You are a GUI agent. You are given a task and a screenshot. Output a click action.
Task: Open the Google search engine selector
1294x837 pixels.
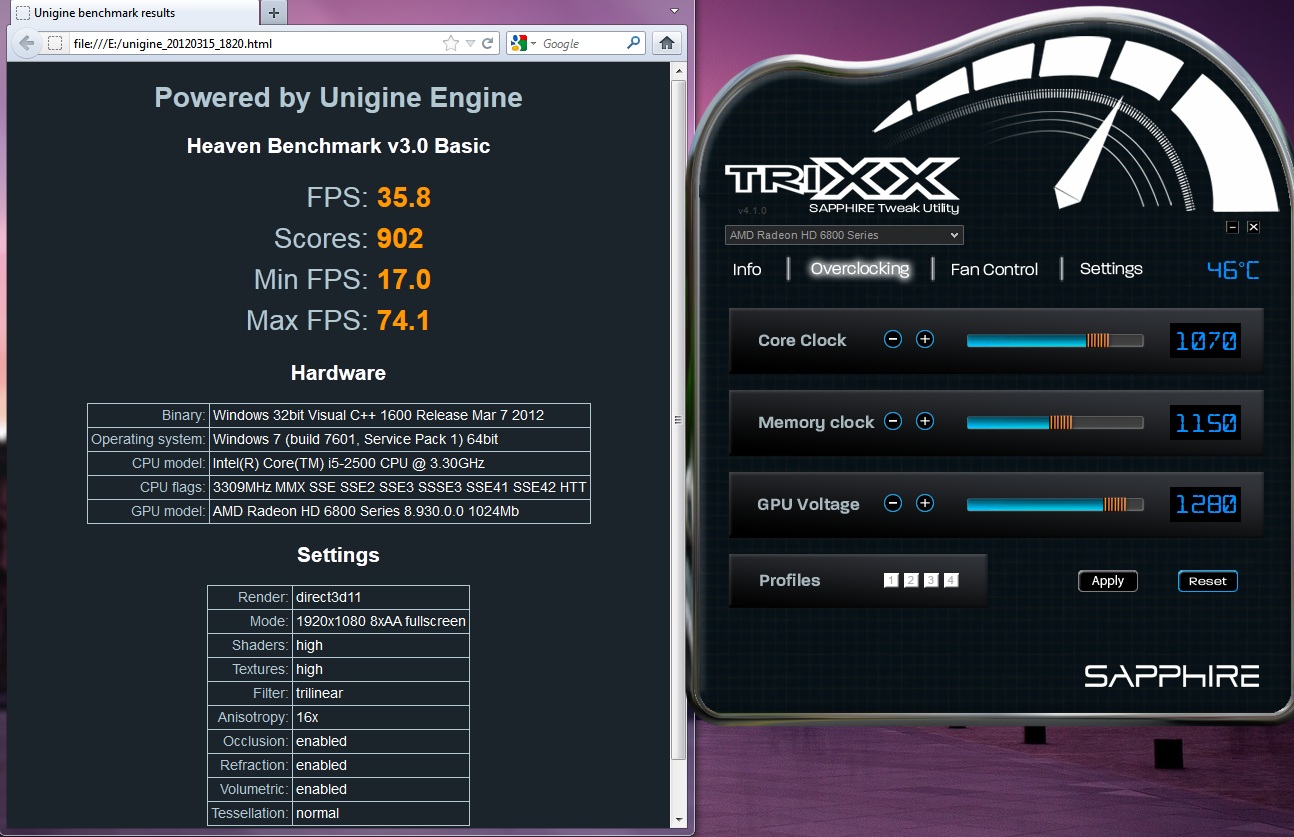tap(523, 44)
